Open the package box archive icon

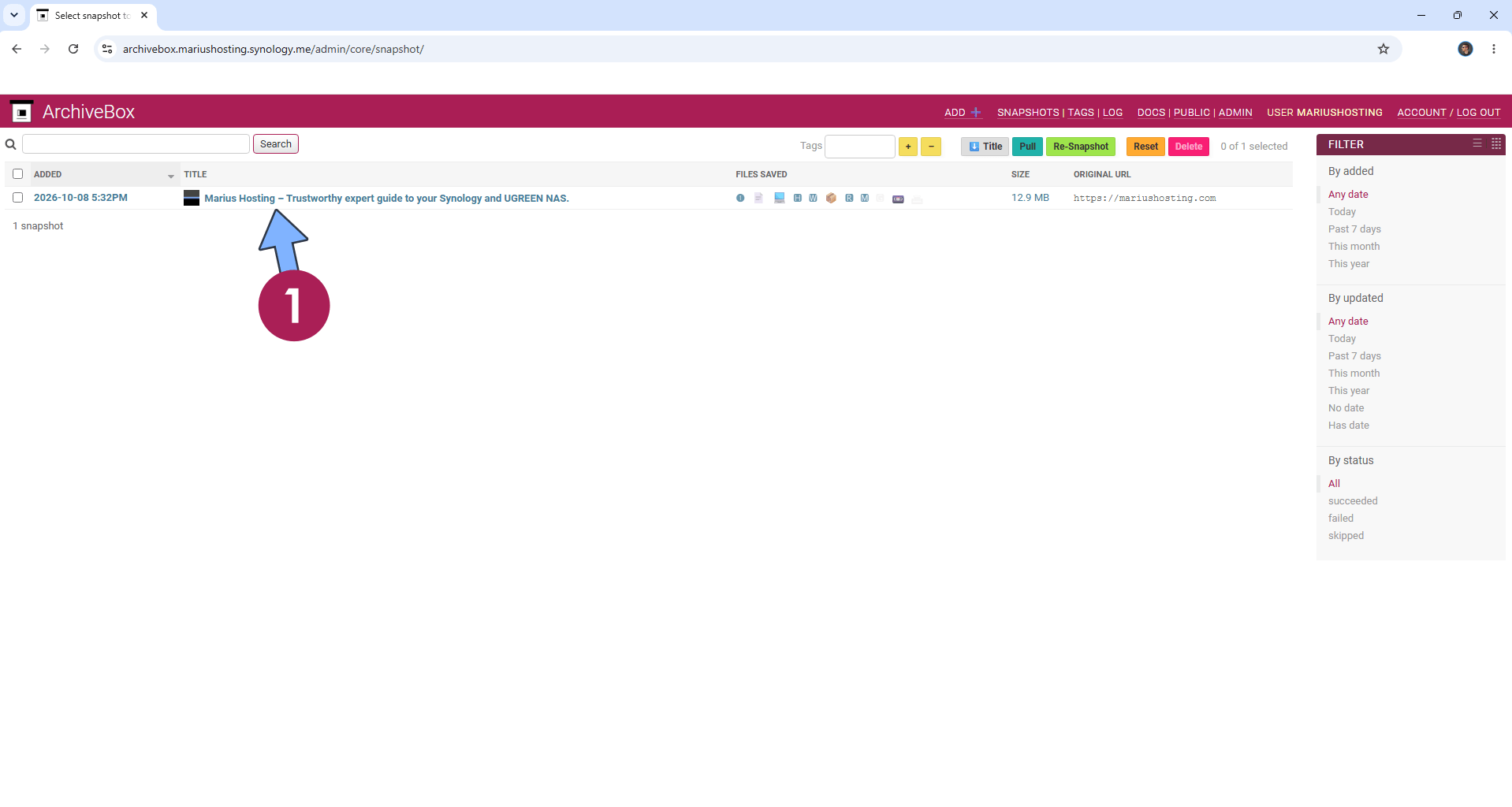[831, 198]
